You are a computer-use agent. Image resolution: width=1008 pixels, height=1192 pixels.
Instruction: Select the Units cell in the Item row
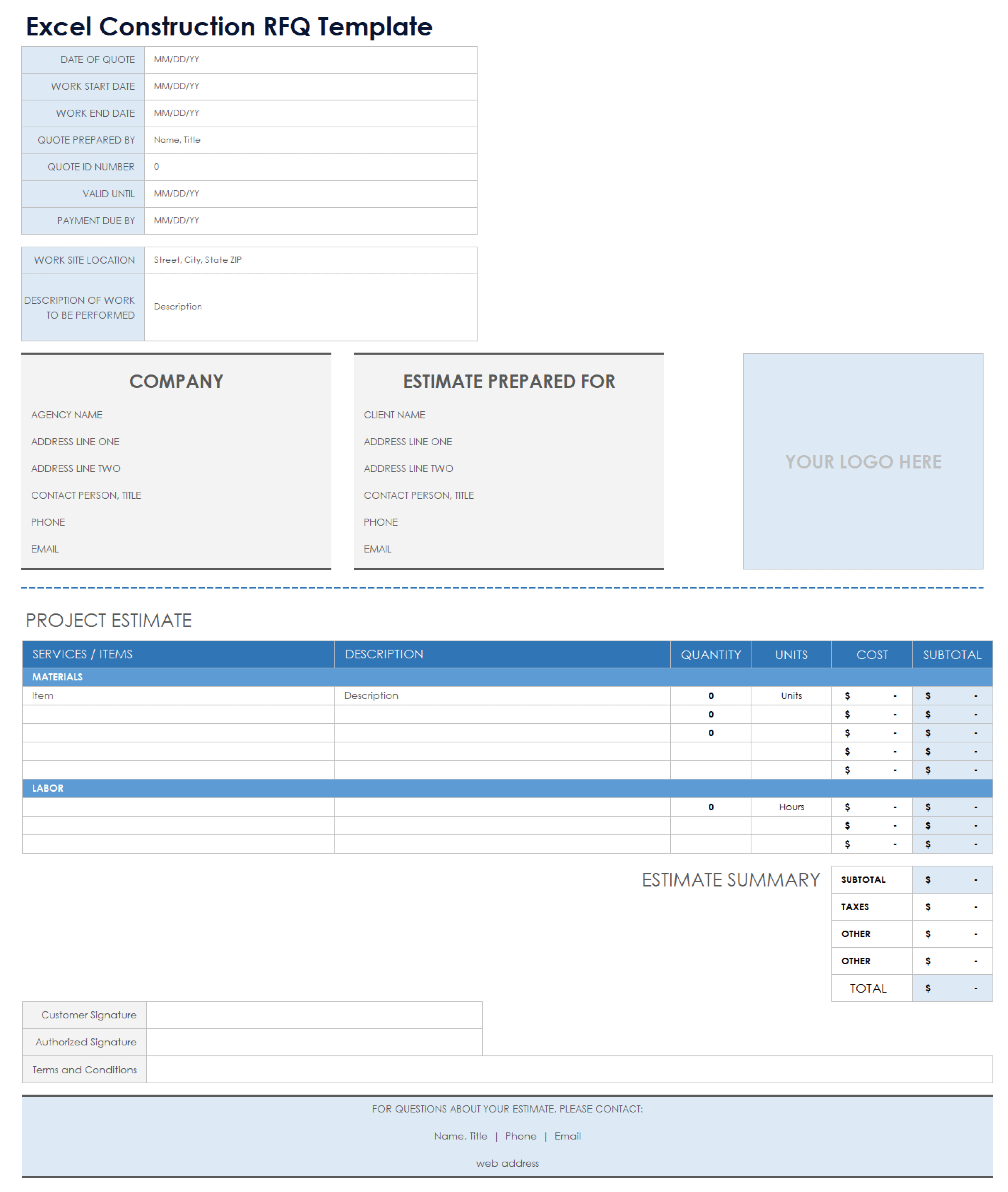click(x=791, y=696)
